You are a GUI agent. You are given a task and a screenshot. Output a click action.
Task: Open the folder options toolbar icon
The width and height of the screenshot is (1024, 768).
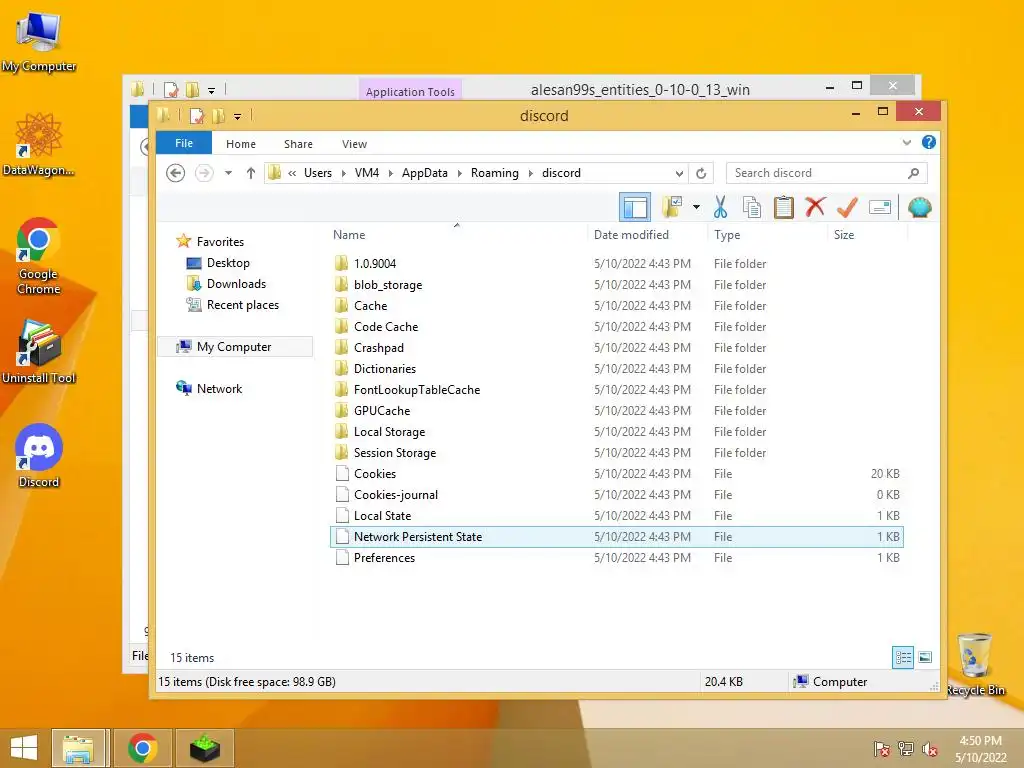pyautogui.click(x=672, y=208)
